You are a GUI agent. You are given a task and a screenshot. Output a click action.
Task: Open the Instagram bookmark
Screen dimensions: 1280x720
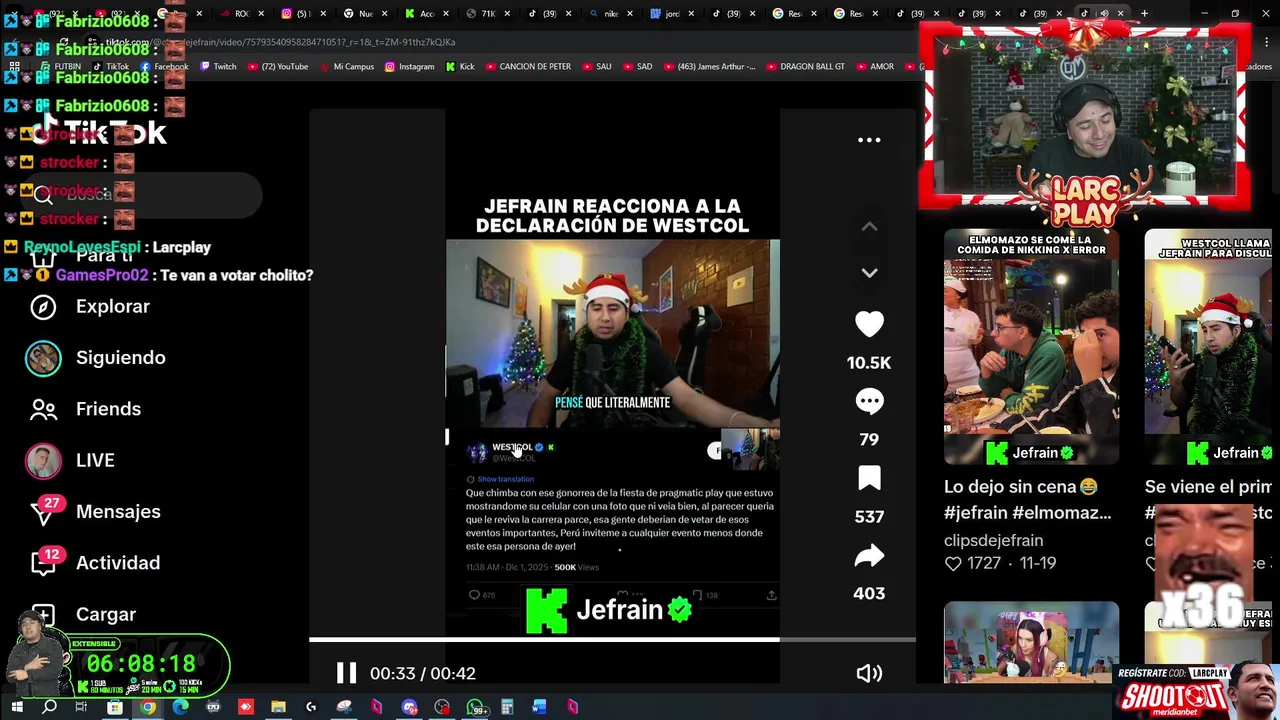pos(410,67)
